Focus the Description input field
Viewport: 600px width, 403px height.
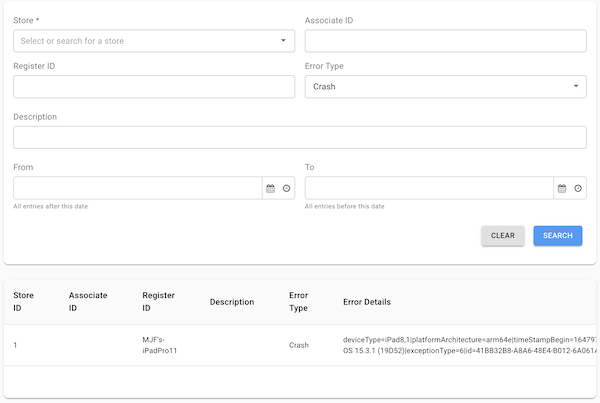coord(300,137)
